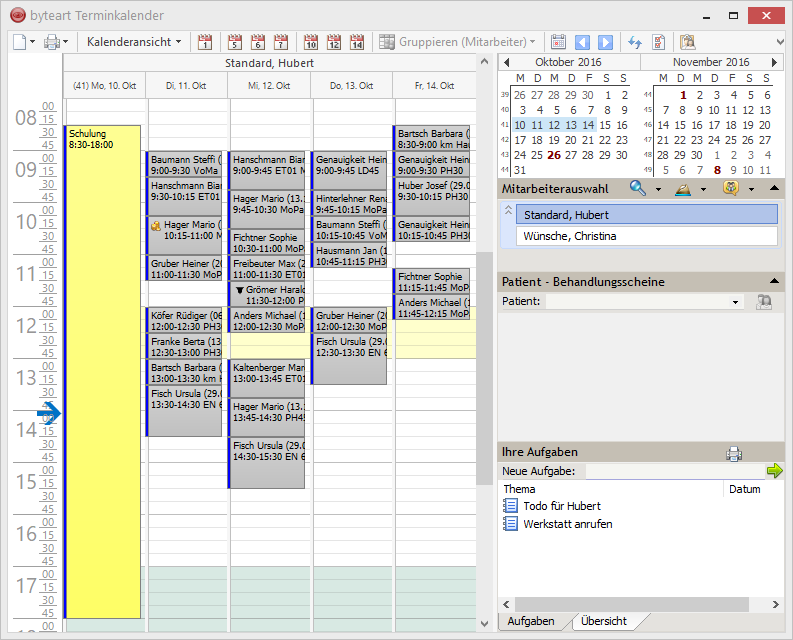Click the blue forward navigation arrow

605,42
